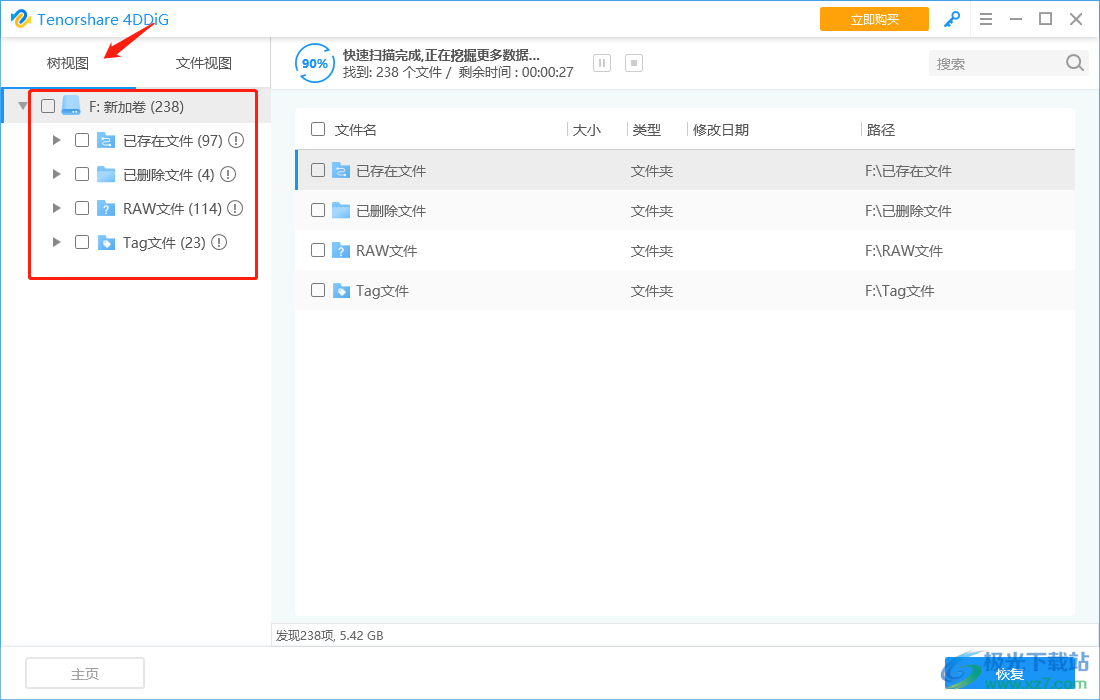Select RAW文件 (114) tree item label
Image resolution: width=1100 pixels, height=700 pixels.
click(x=173, y=208)
